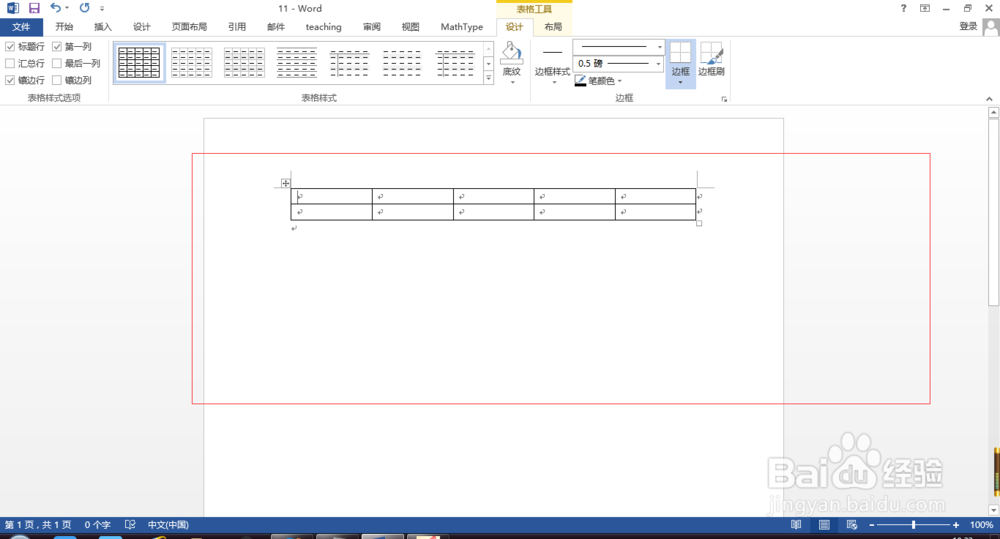
Task: Click the table move handle icon
Action: (x=286, y=183)
